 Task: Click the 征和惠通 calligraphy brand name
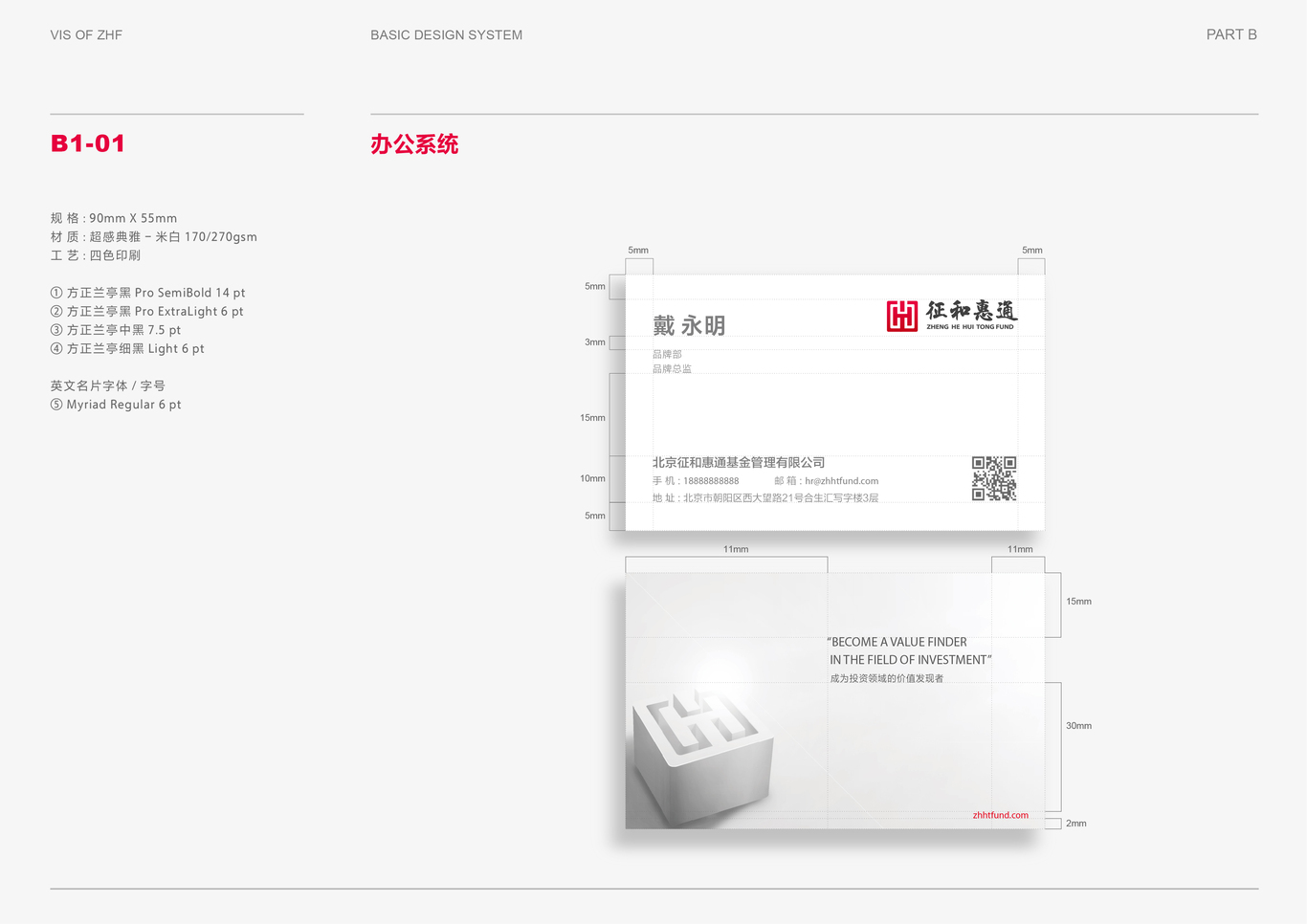point(971,310)
